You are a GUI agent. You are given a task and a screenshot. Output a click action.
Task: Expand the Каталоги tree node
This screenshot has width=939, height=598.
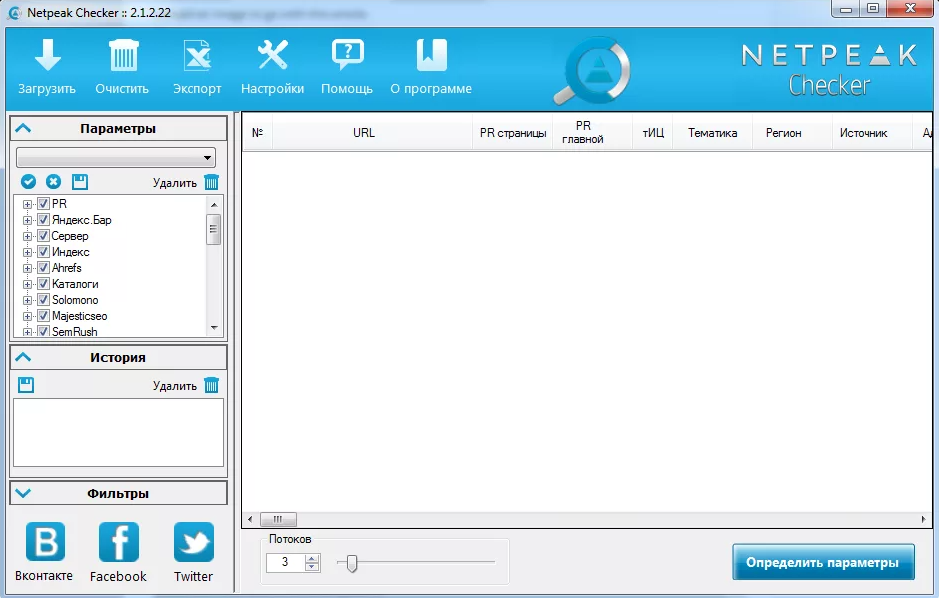(x=27, y=284)
